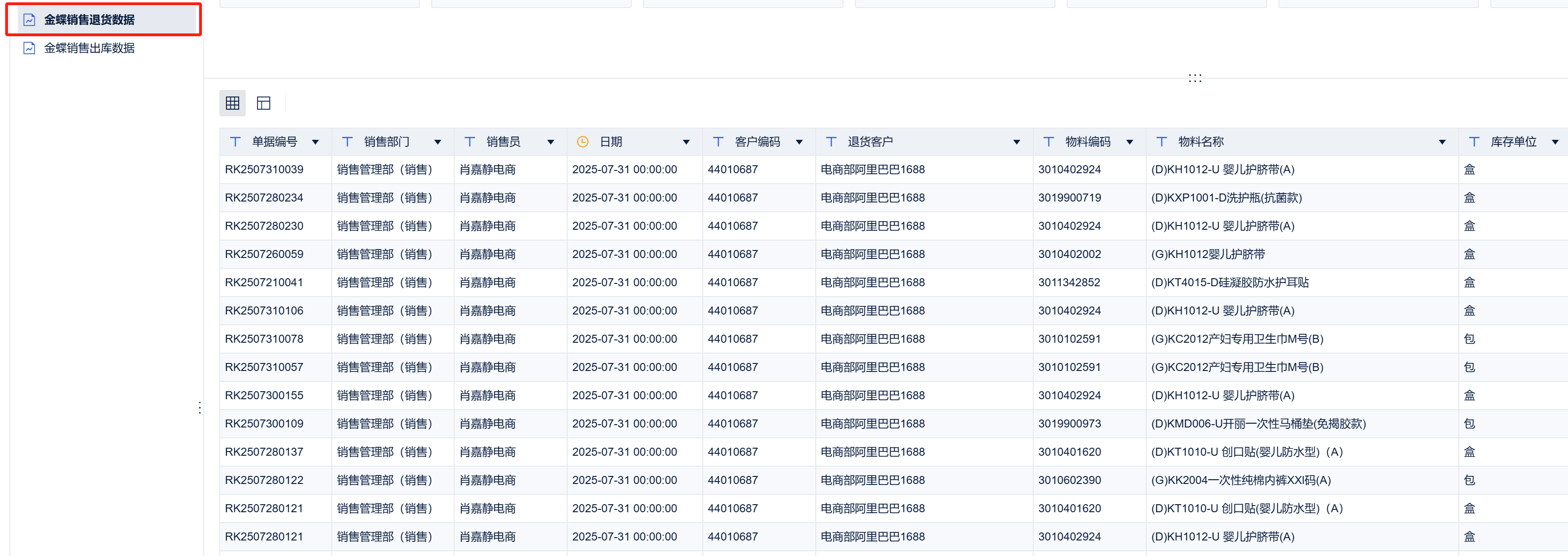This screenshot has height=556, width=1568.
Task: Open the 客户编码 column dropdown arrow
Action: tap(799, 143)
